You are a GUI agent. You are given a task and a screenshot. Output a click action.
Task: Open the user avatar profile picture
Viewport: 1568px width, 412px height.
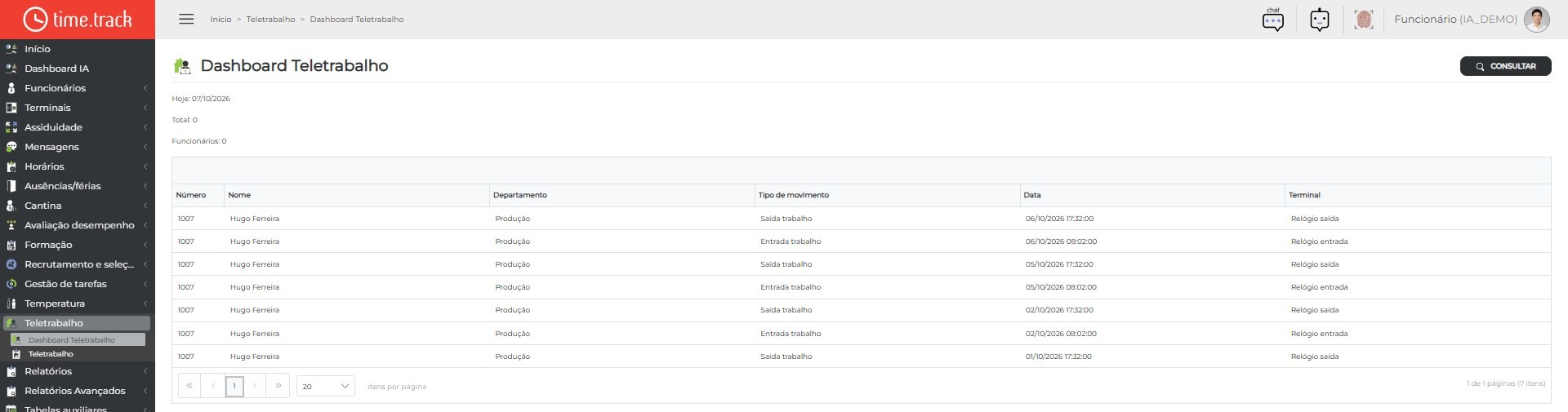pos(1537,20)
